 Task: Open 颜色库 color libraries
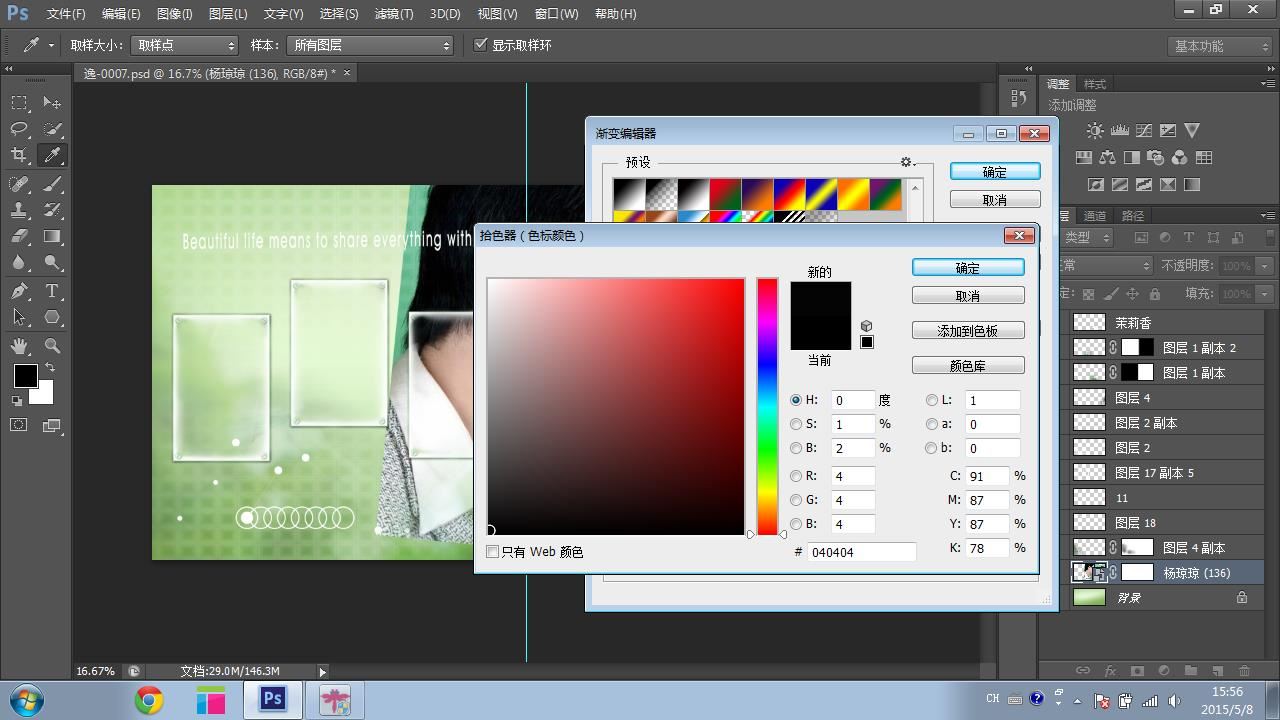(968, 366)
